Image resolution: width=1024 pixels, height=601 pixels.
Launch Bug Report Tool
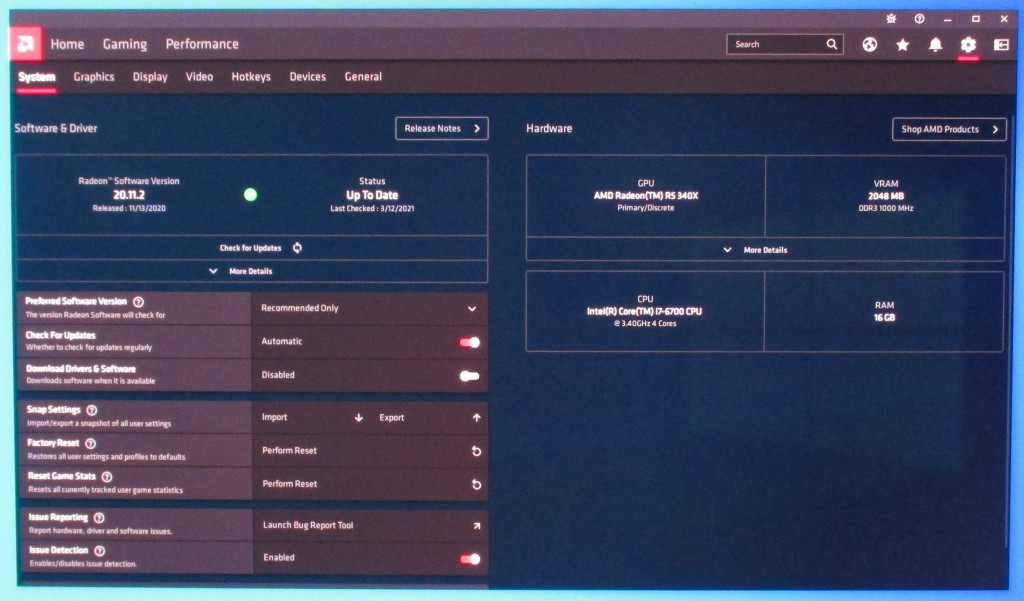[369, 525]
